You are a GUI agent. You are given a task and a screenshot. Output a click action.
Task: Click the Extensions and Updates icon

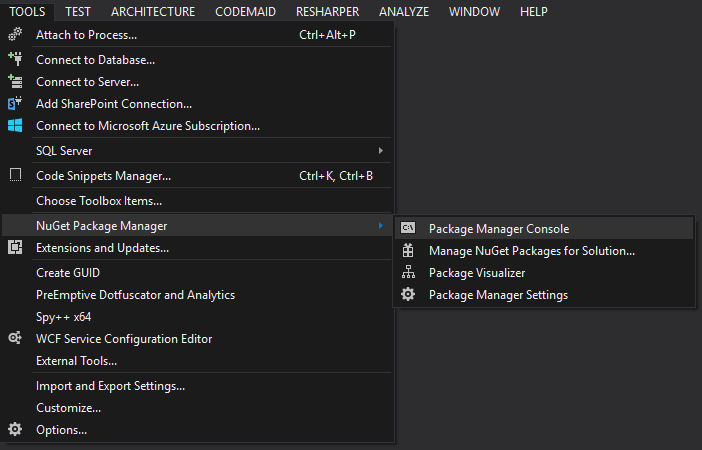click(15, 247)
